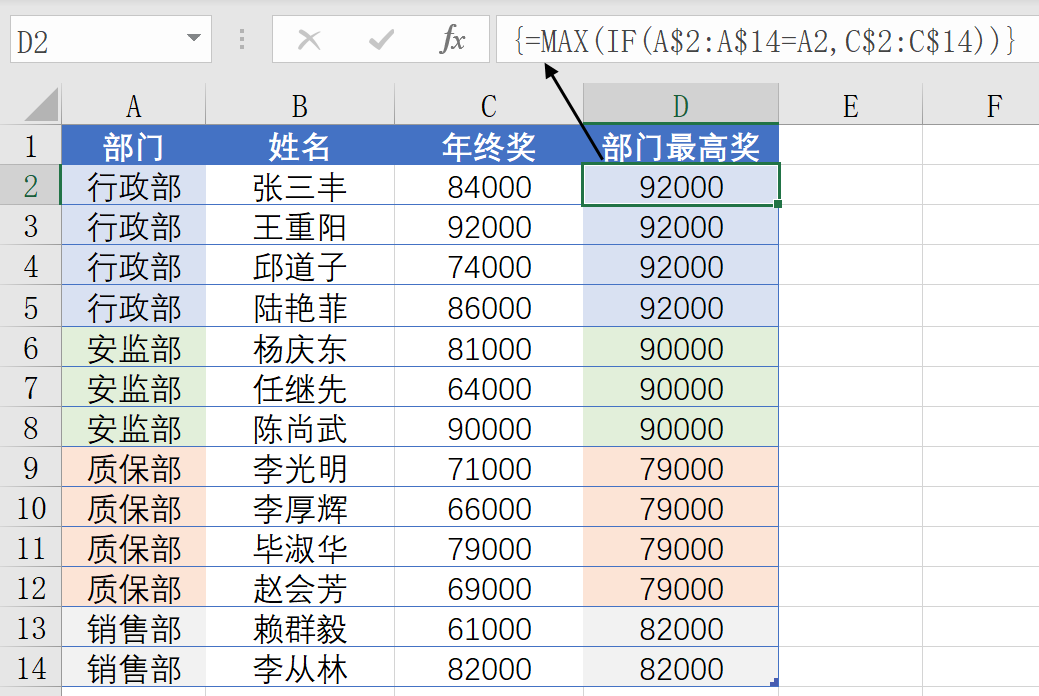Click the 部门最高奖 header cell
1039x696 pixels.
(680, 146)
